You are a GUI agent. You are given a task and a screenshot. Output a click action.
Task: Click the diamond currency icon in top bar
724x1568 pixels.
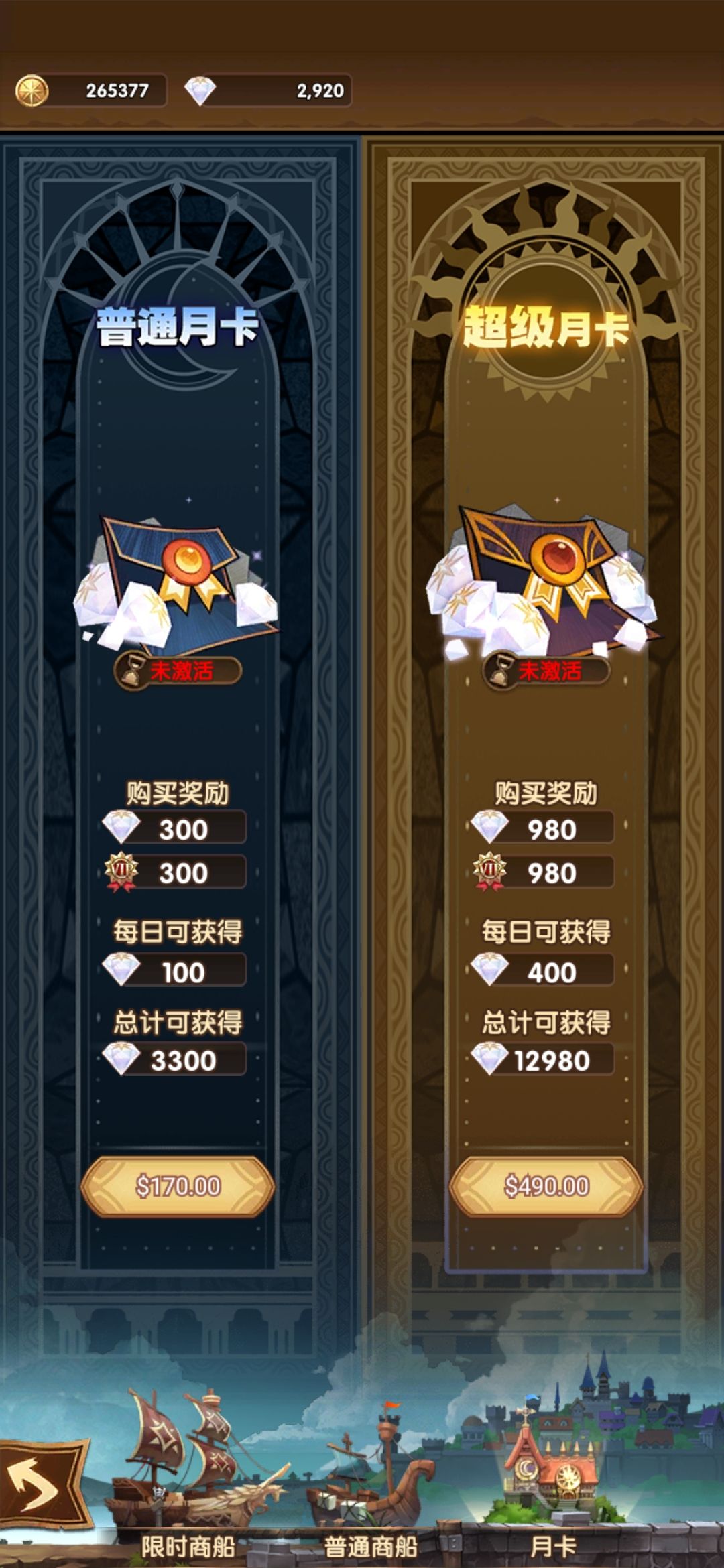[200, 90]
